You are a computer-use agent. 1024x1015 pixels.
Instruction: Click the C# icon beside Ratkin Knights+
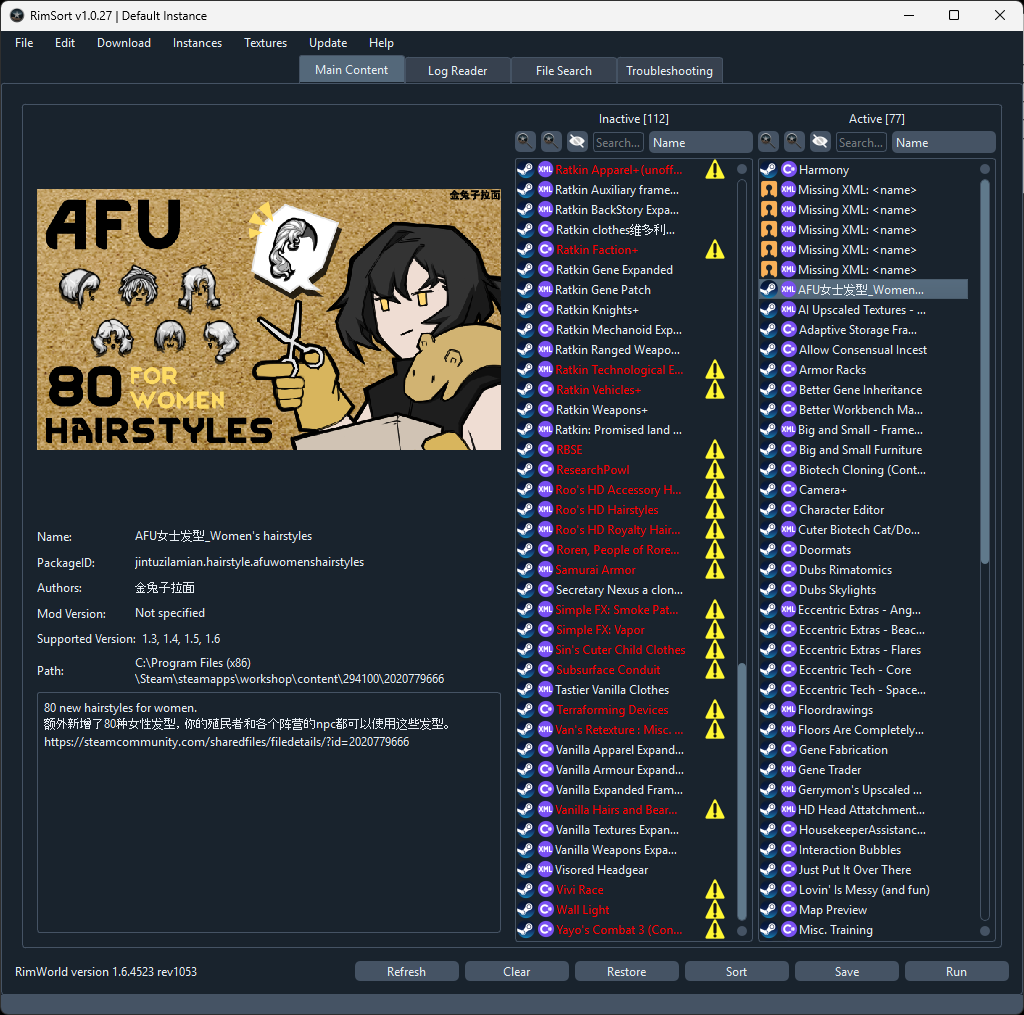tap(545, 310)
